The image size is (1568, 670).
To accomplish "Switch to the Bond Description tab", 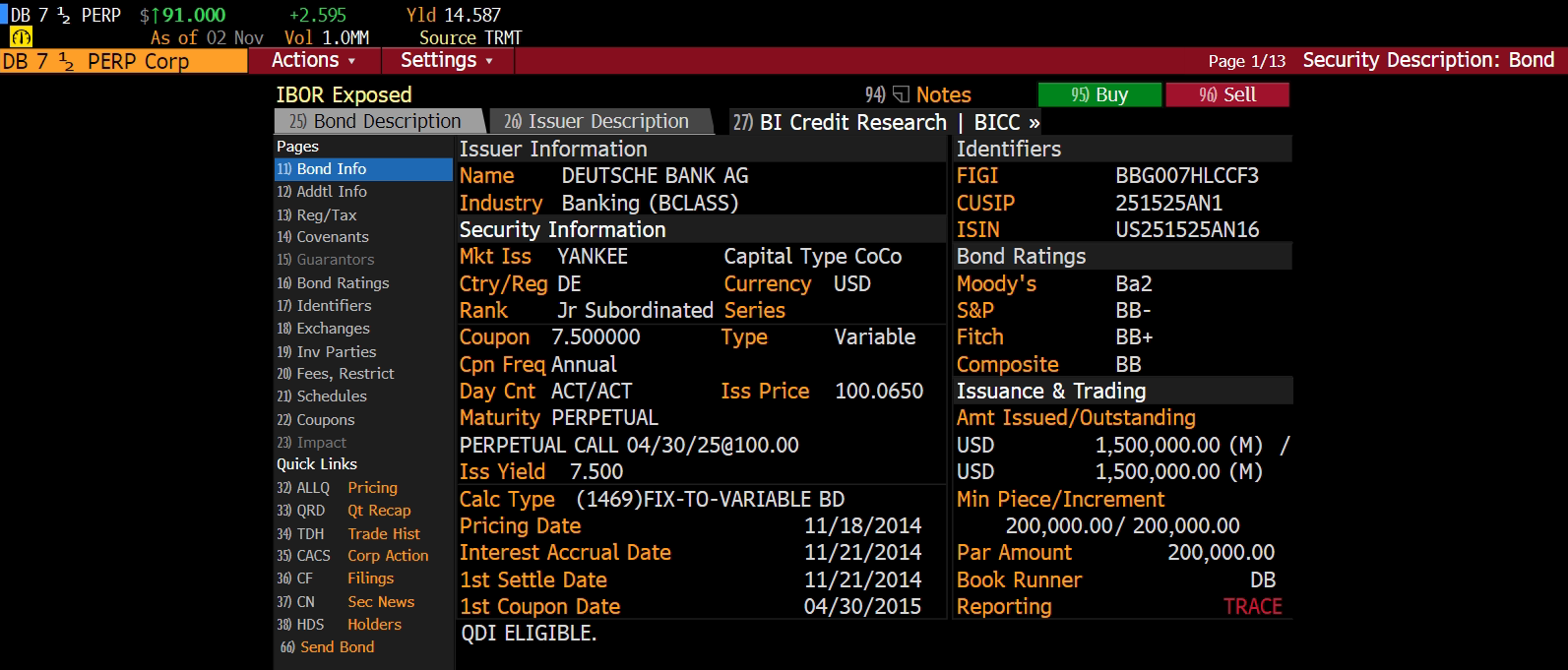I will click(x=379, y=121).
